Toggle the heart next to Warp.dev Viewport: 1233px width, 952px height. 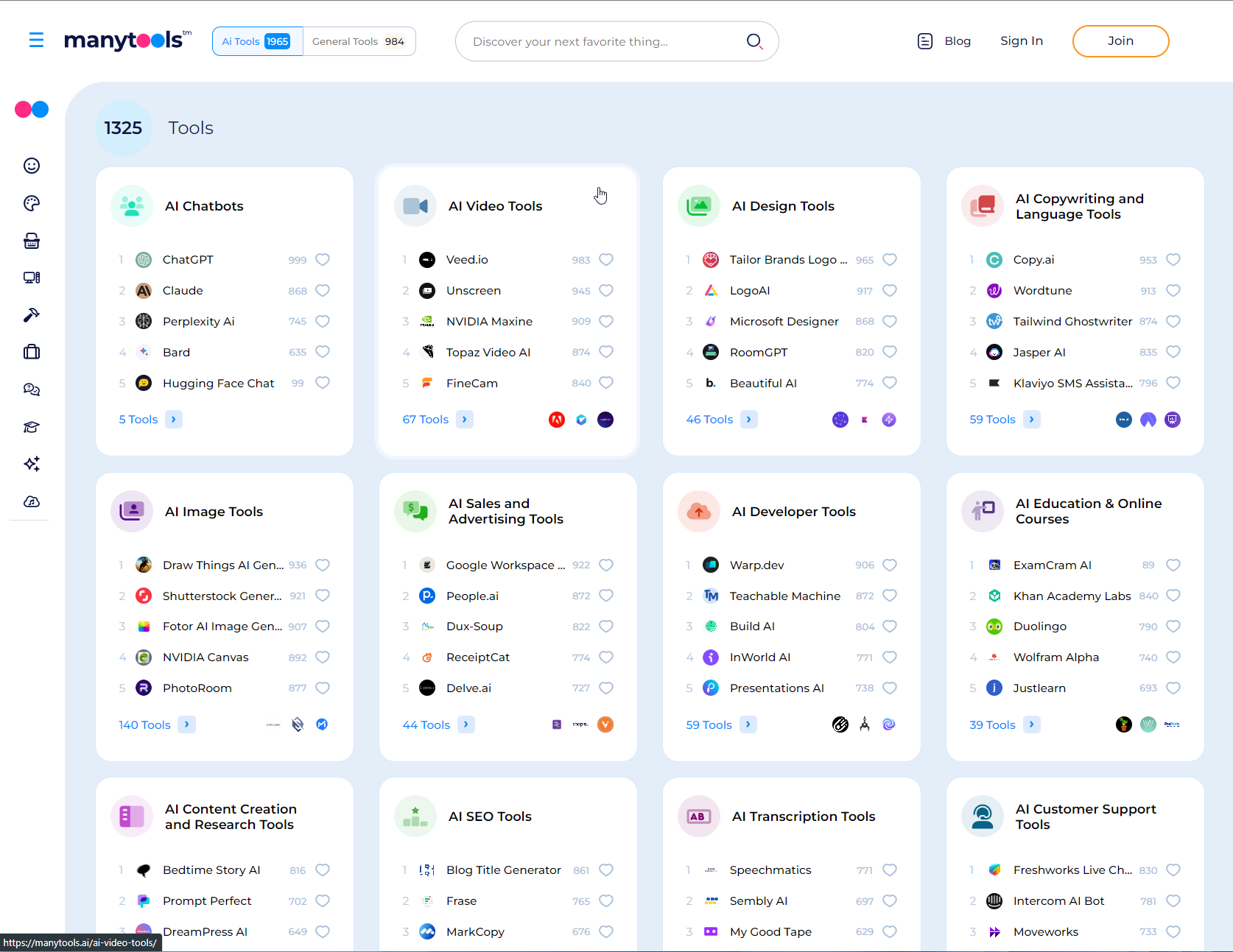coord(890,565)
